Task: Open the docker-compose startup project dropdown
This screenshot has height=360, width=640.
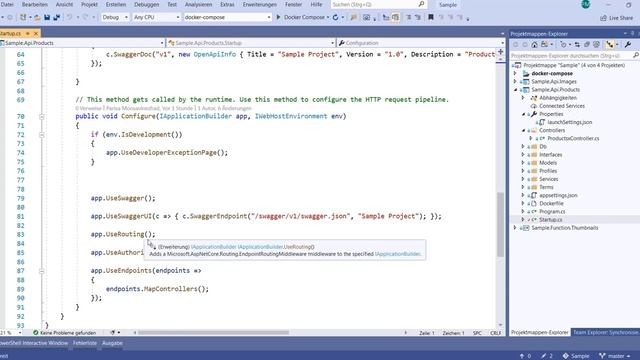Action: [x=227, y=18]
